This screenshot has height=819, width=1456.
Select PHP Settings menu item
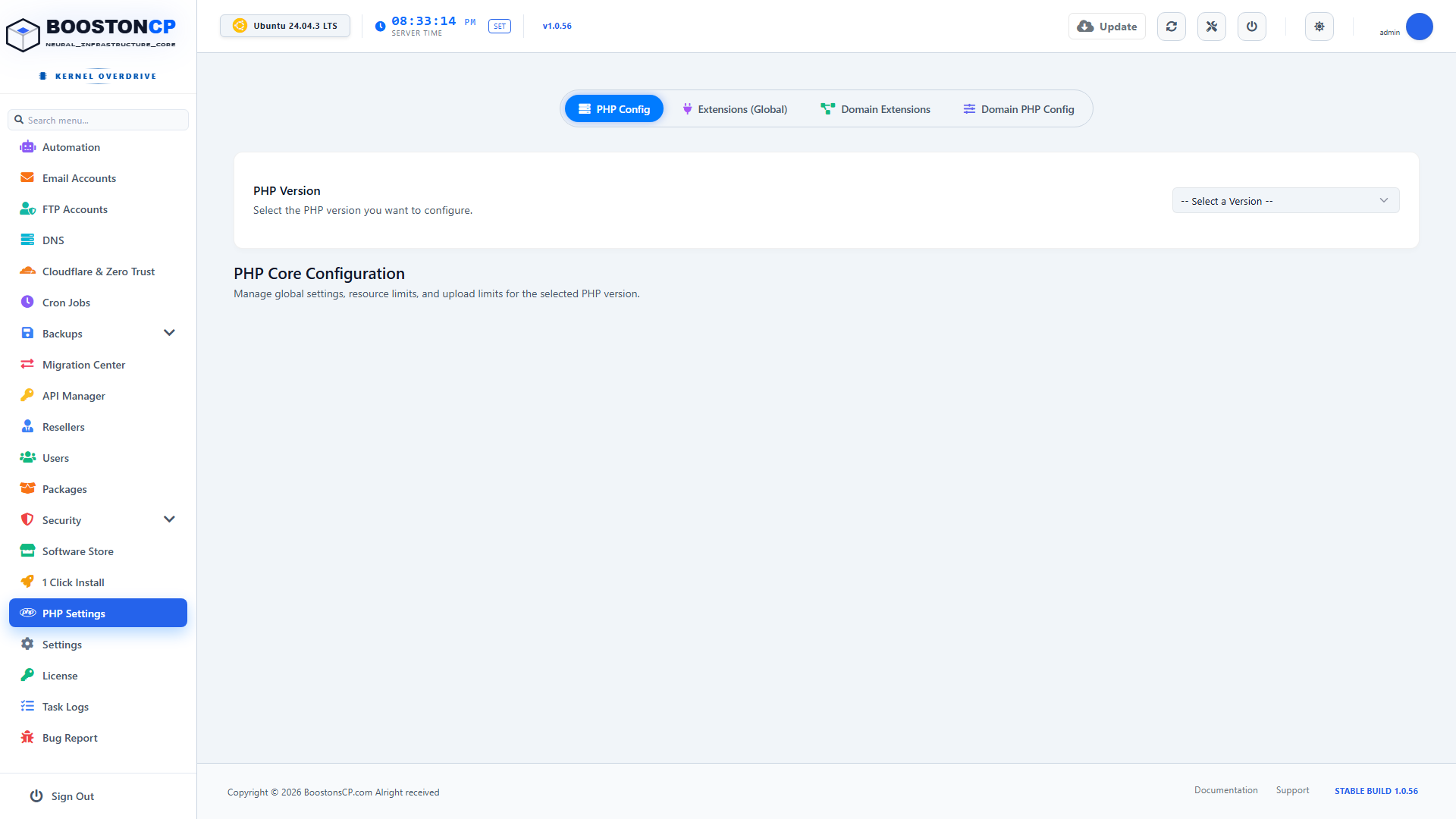(x=98, y=613)
